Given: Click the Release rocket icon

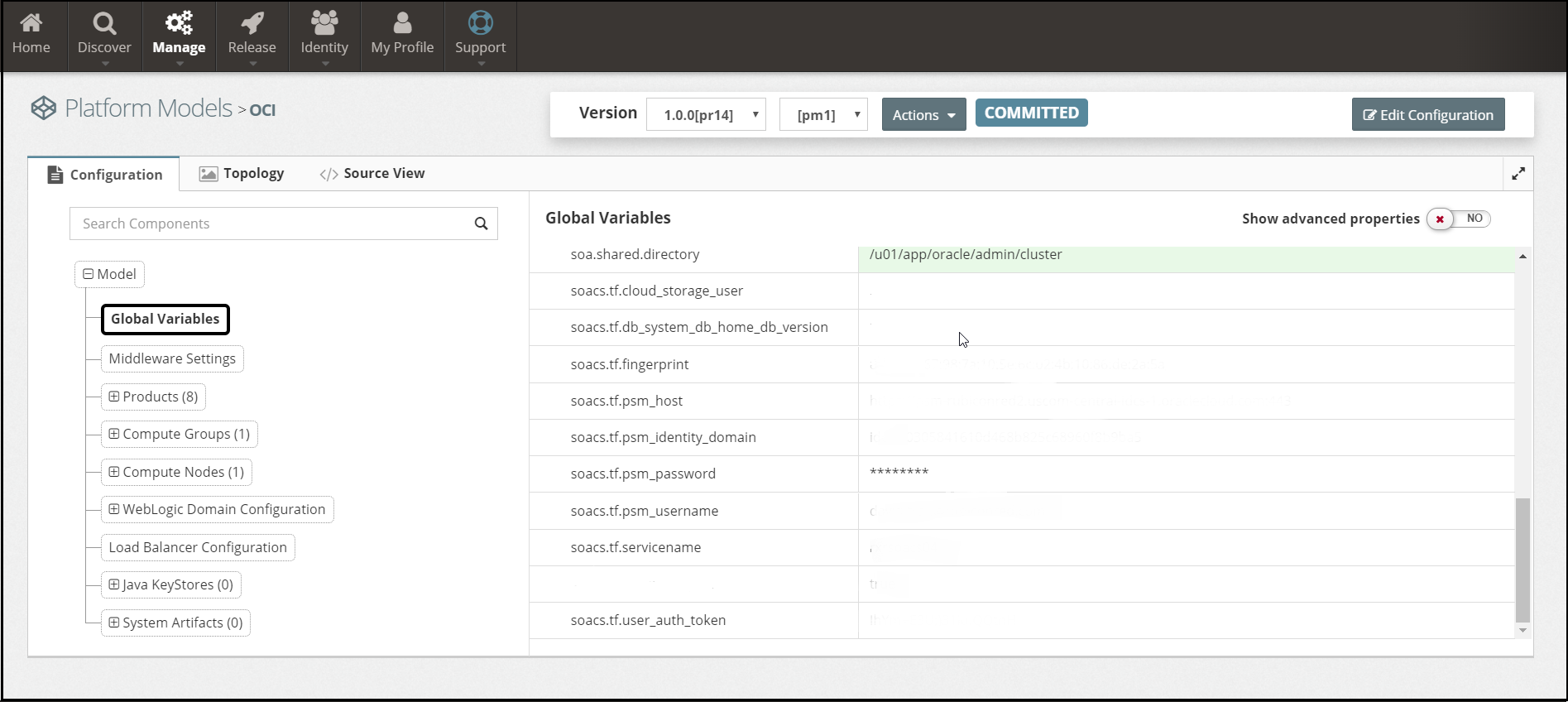Looking at the screenshot, I should [x=252, y=23].
